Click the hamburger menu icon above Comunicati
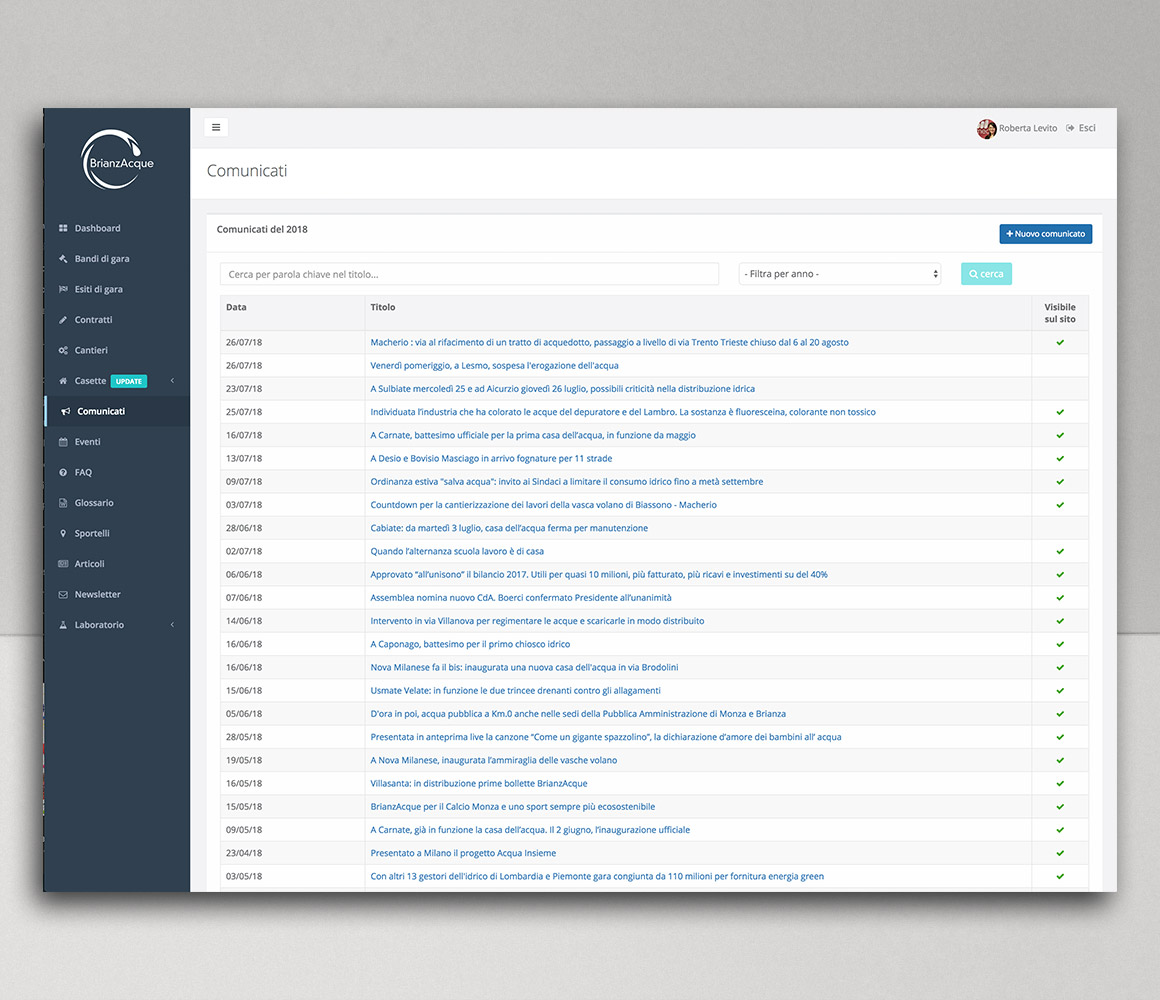The width and height of the screenshot is (1160, 1000). point(216,127)
